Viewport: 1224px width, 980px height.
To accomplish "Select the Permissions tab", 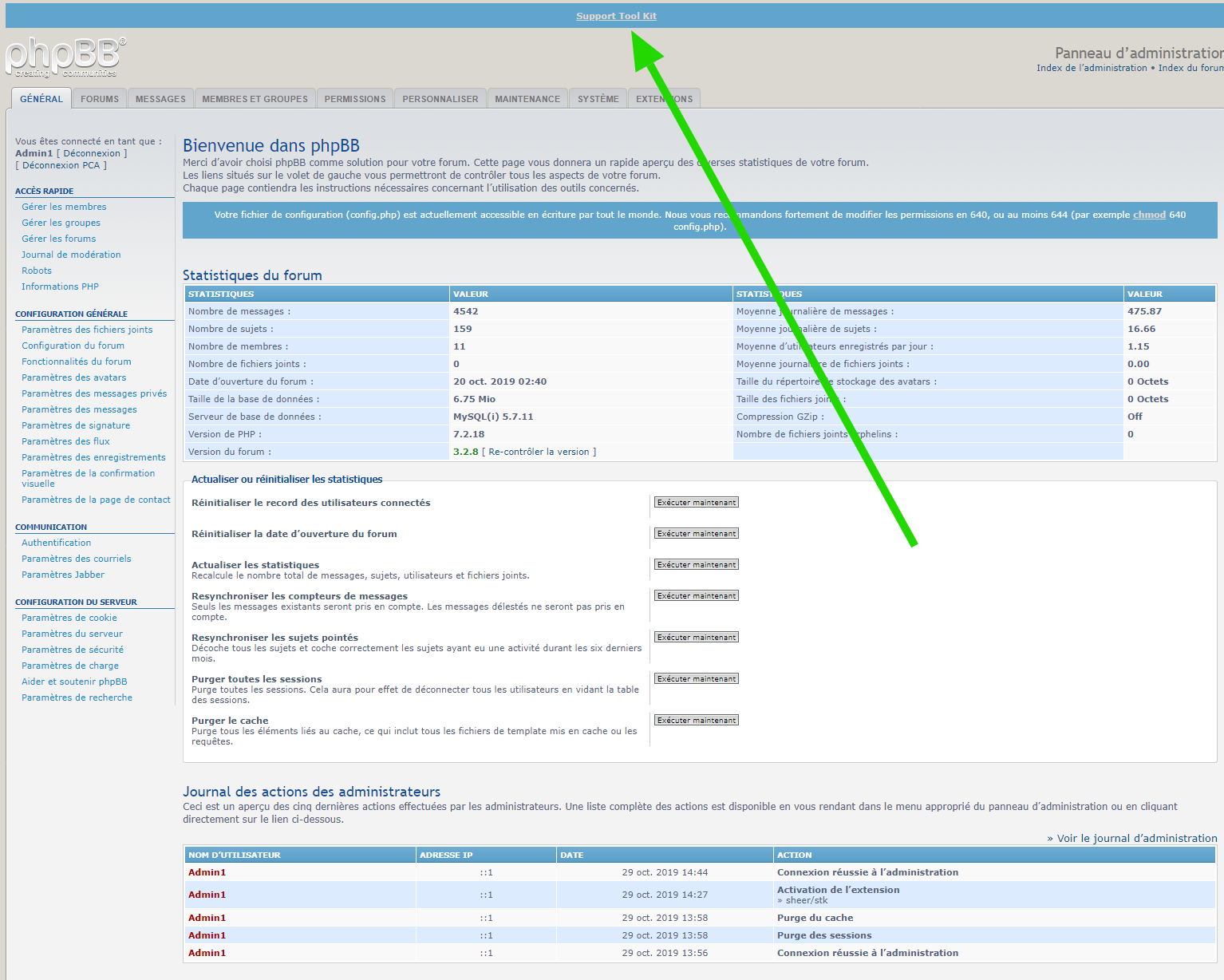I will pyautogui.click(x=355, y=99).
